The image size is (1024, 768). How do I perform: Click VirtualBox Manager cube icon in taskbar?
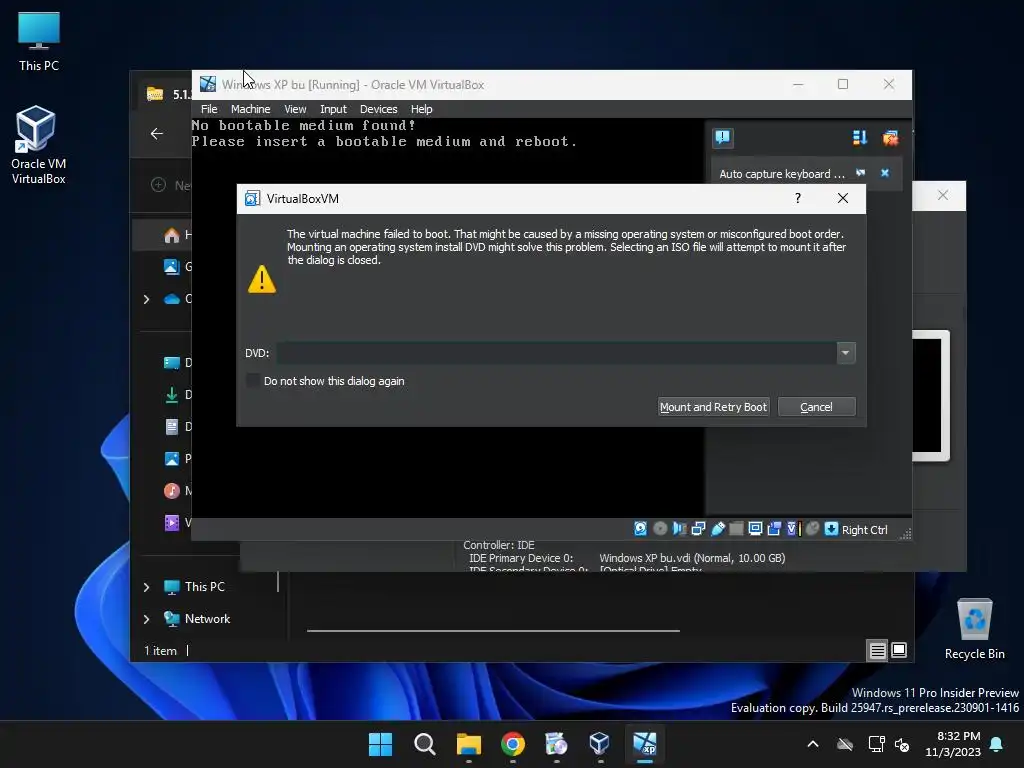tap(600, 744)
